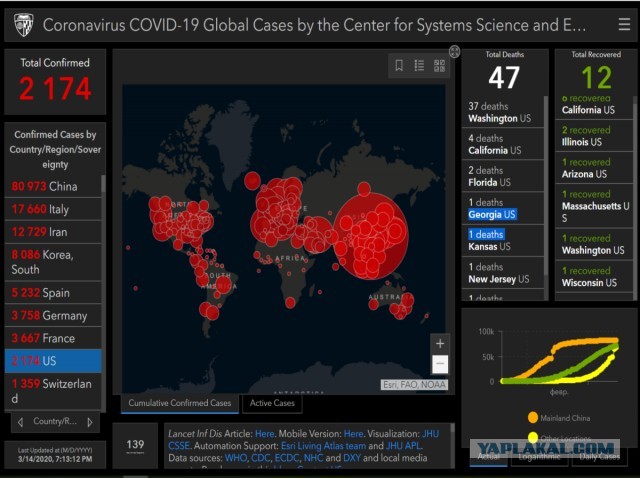
Task: Select the Actual chart tab
Action: [x=488, y=457]
